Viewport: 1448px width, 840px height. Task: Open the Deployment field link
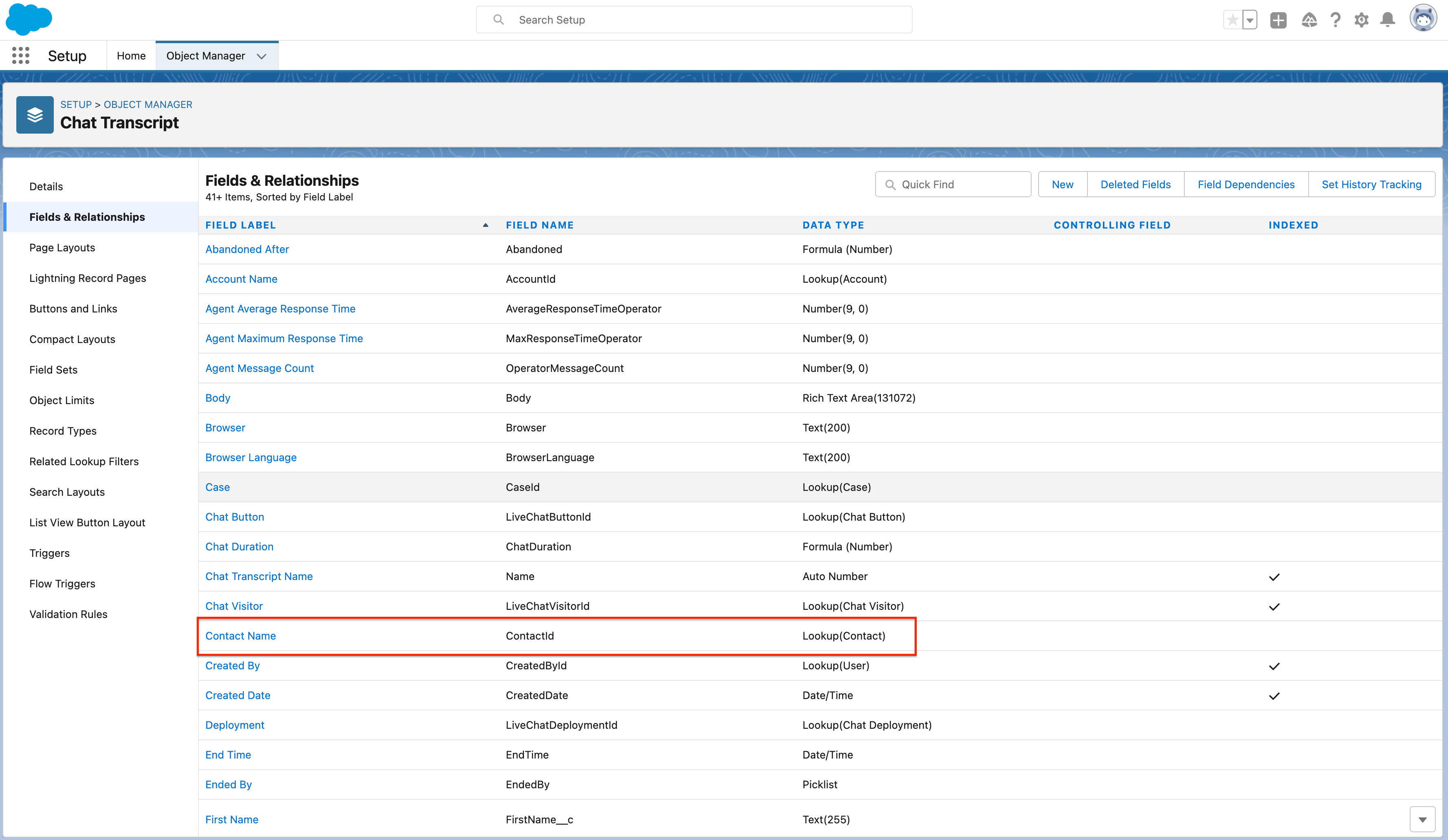point(235,725)
